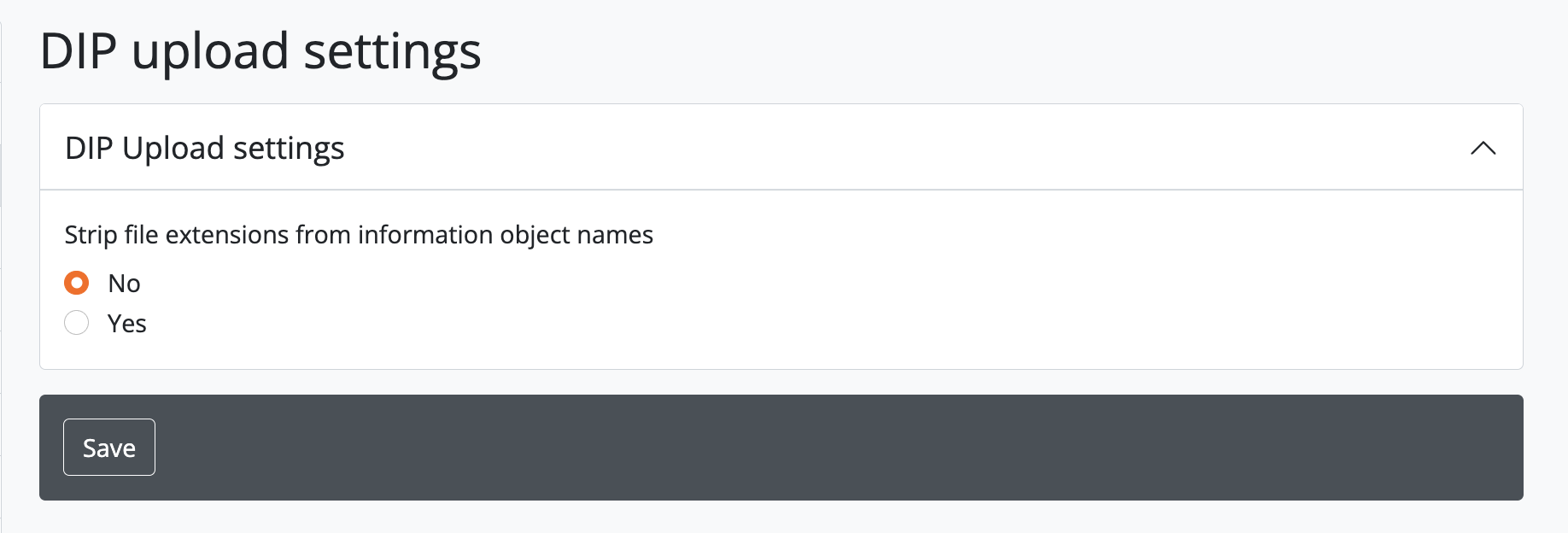This screenshot has height=533, width=1568.
Task: Click the "Yes" option label text
Action: 127,324
